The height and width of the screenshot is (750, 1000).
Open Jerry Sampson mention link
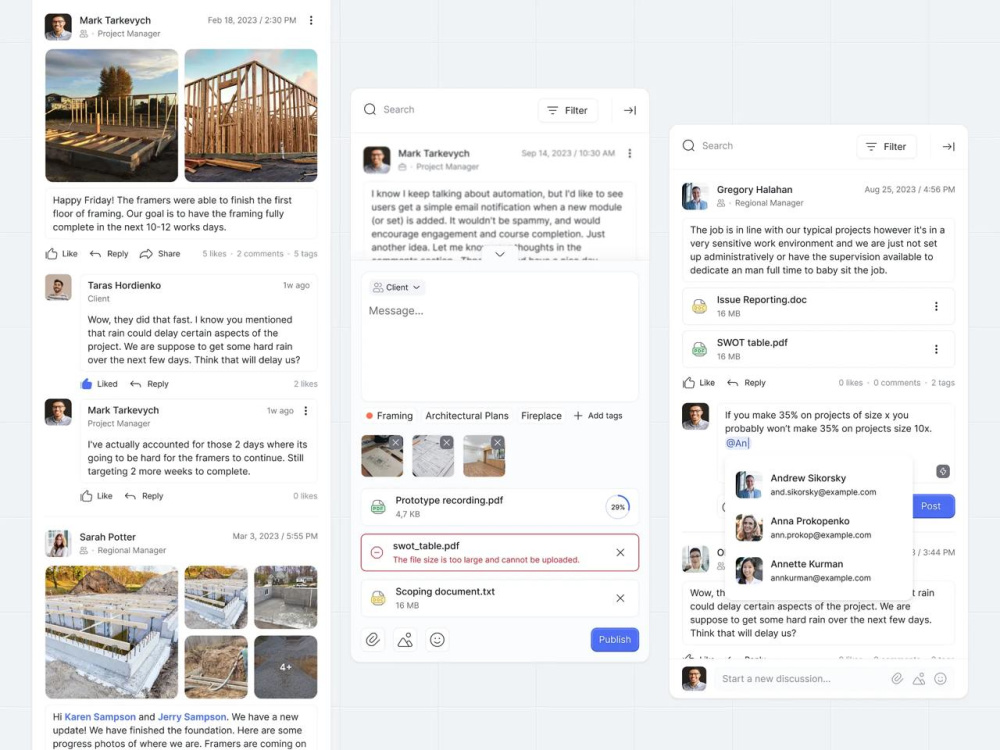tap(192, 717)
